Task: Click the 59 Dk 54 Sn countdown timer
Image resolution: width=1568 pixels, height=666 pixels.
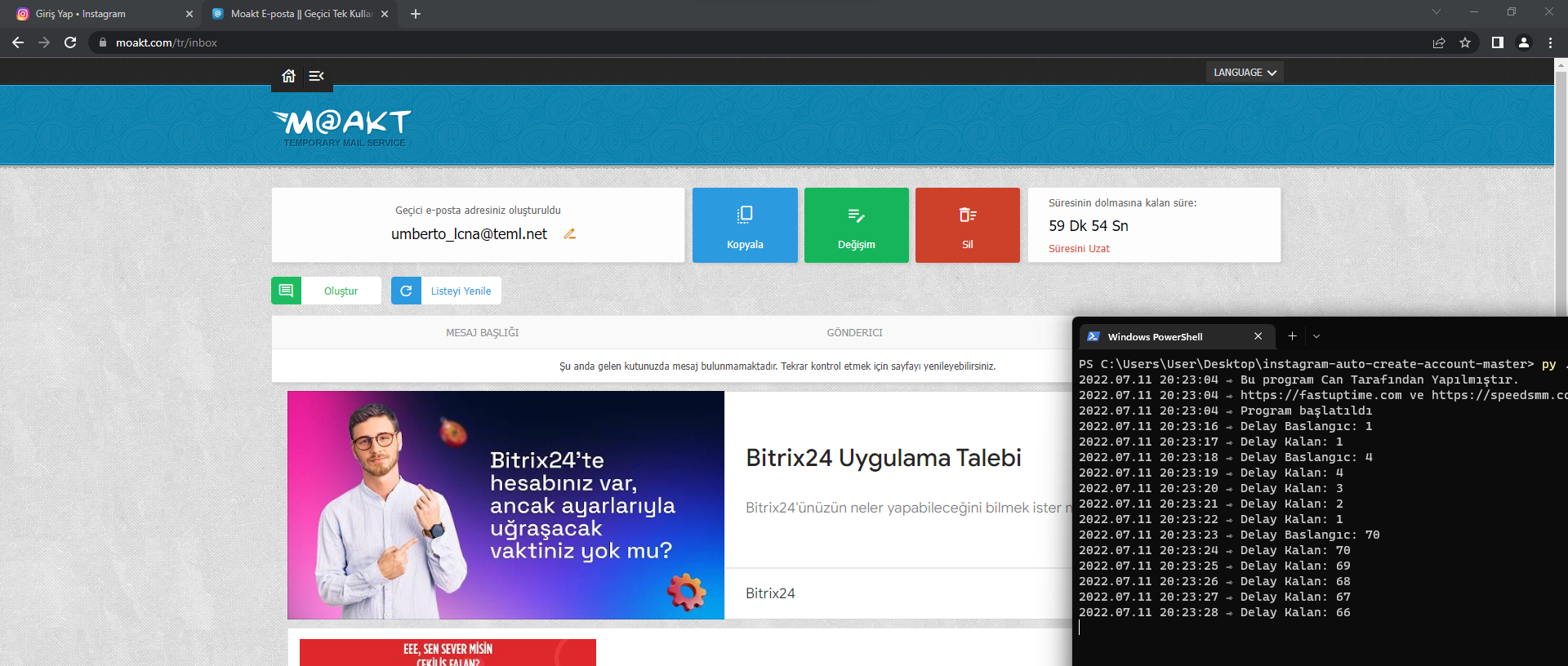Action: [1089, 226]
